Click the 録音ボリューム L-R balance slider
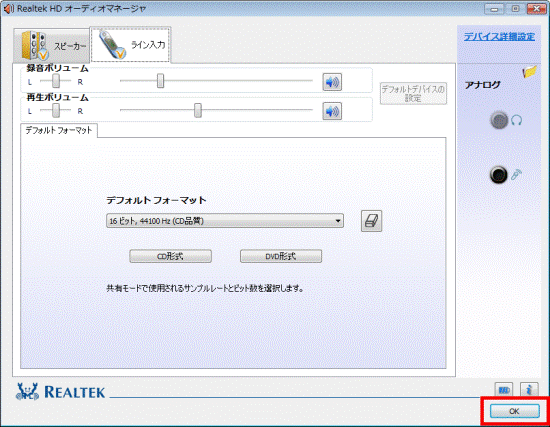 55,81
